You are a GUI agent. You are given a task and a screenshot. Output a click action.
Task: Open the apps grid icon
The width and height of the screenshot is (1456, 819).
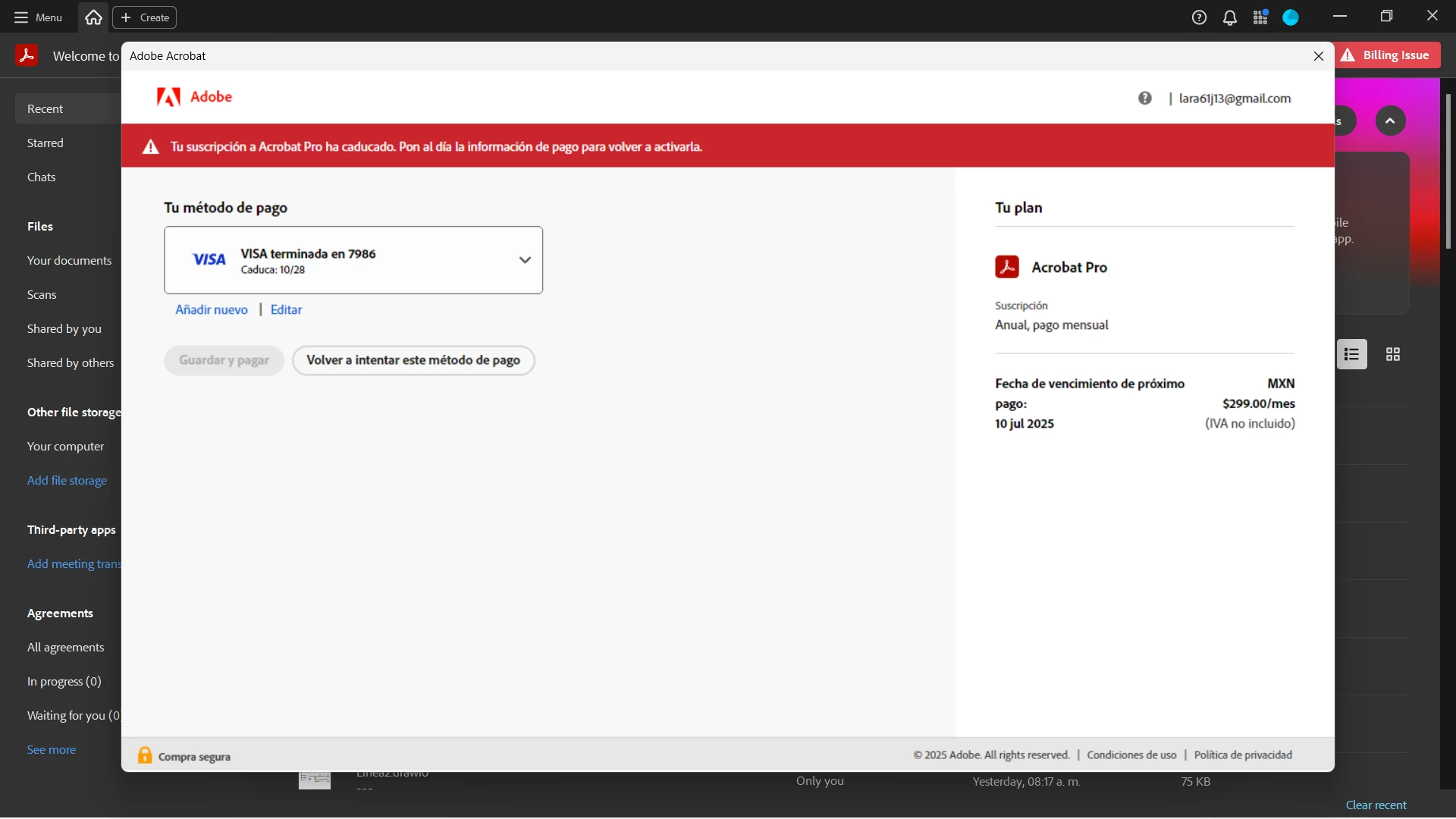pyautogui.click(x=1260, y=17)
